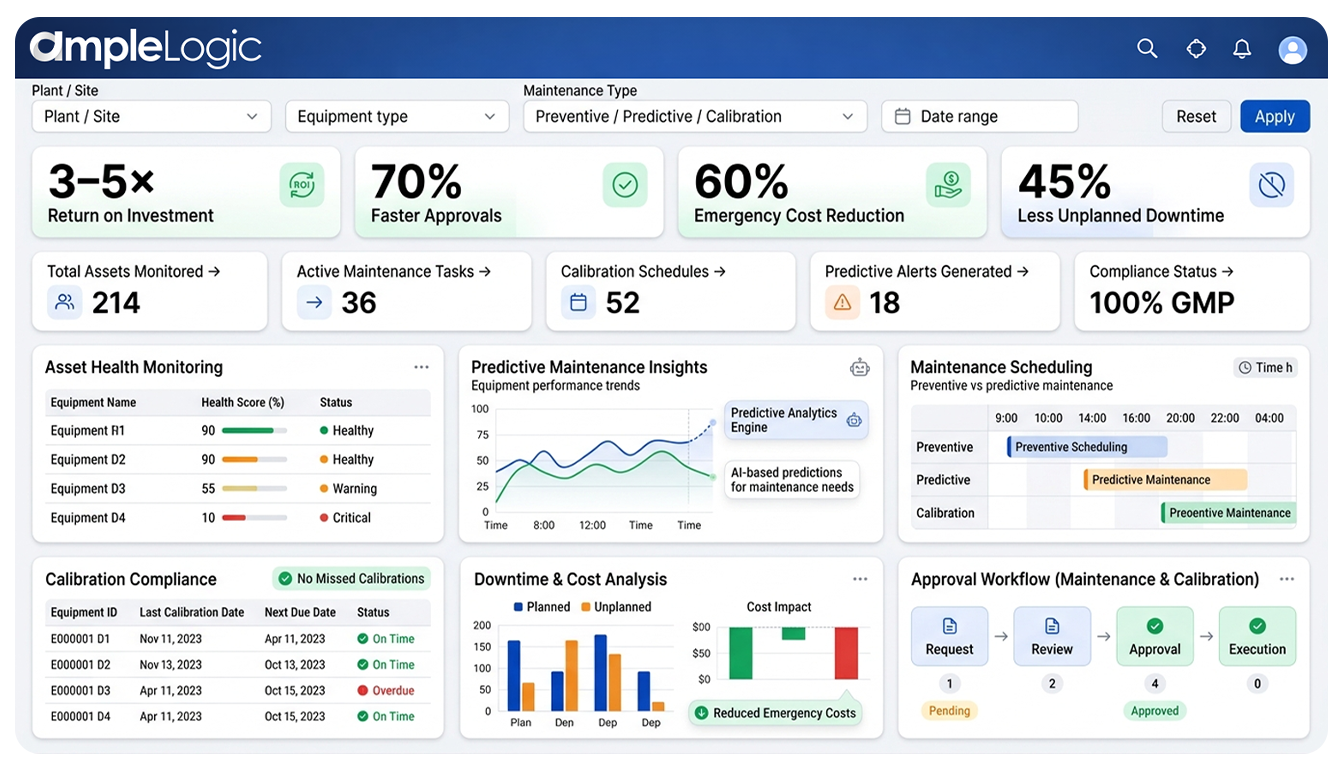Open the Plant / Site dropdown
This screenshot has height=770, width=1342.
point(151,117)
